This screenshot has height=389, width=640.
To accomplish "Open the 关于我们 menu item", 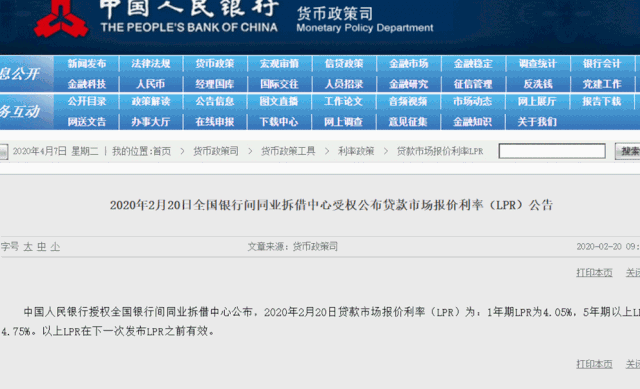I will coord(537,122).
